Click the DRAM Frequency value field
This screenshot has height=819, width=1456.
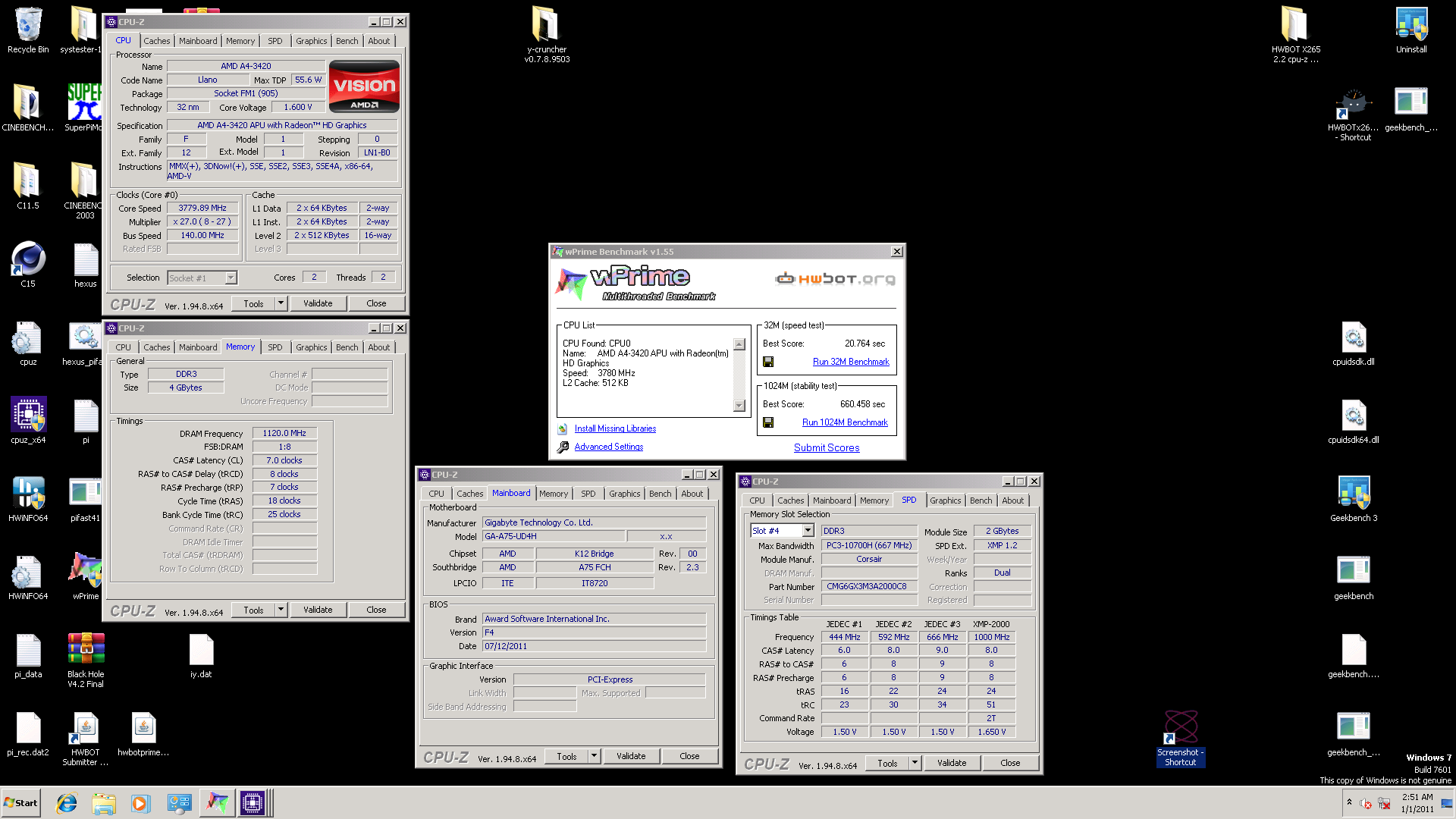click(284, 433)
